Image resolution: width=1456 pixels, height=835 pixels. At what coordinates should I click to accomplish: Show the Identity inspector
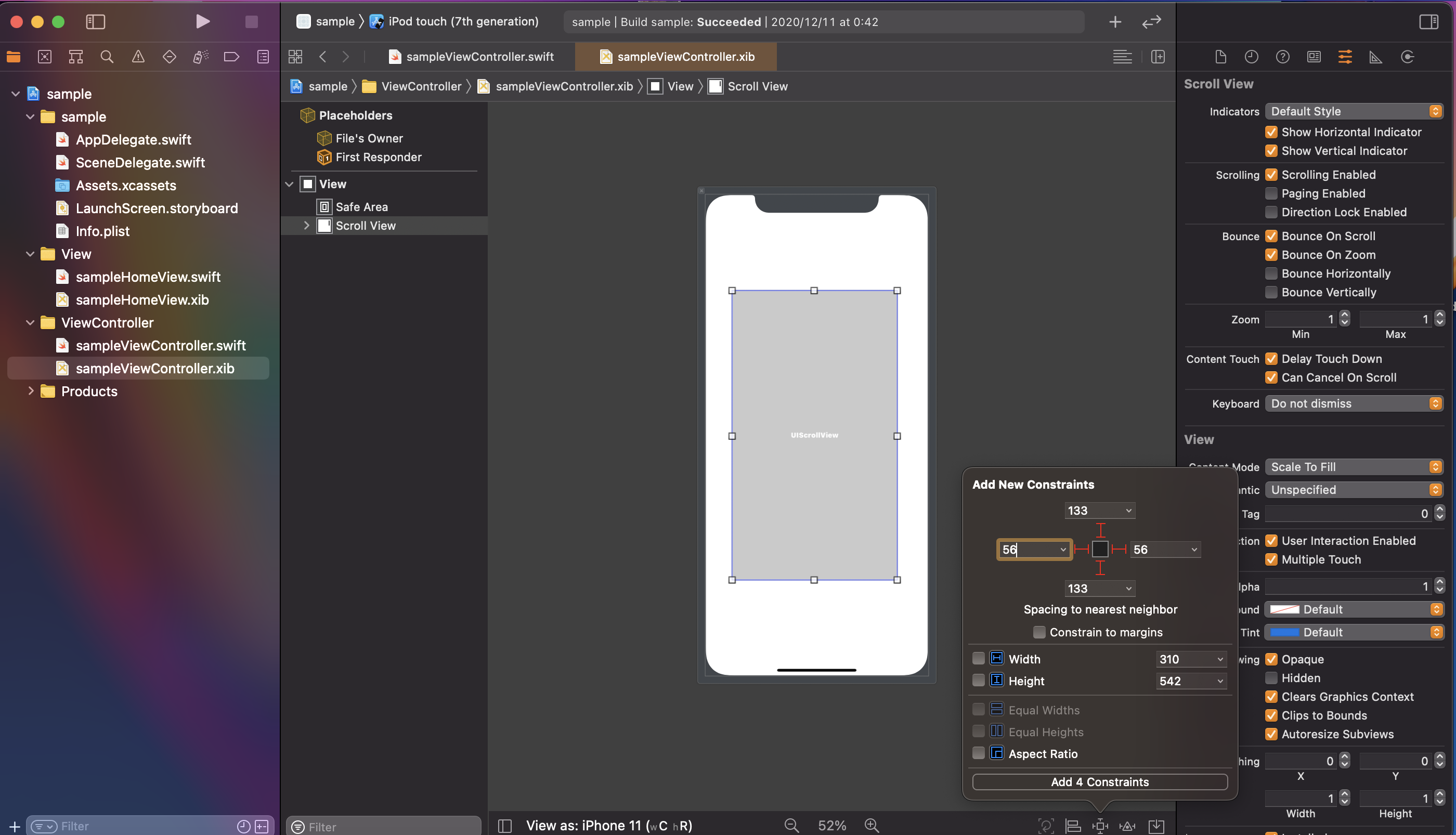coord(1314,57)
